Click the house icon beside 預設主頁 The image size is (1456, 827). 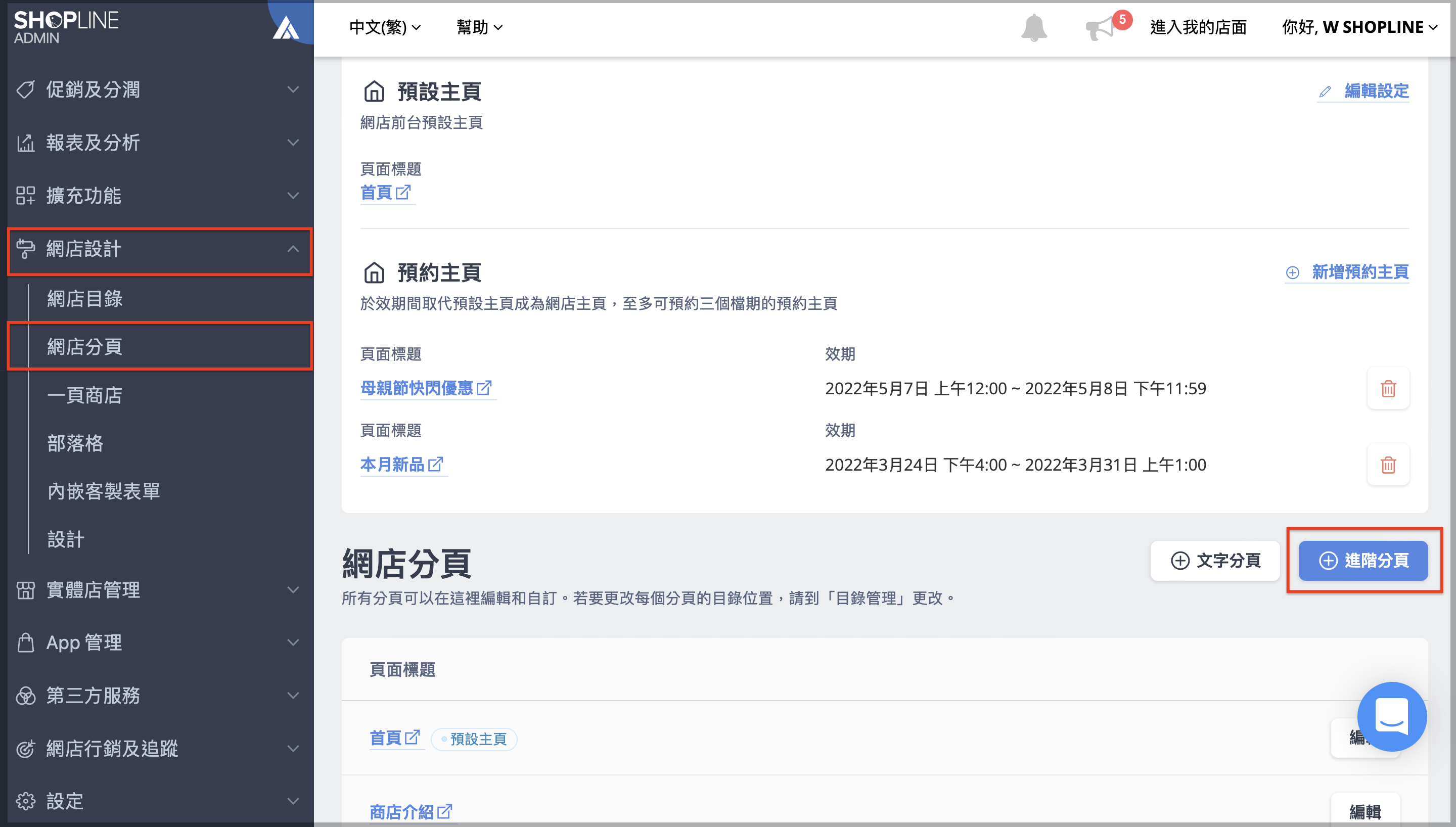click(x=374, y=91)
